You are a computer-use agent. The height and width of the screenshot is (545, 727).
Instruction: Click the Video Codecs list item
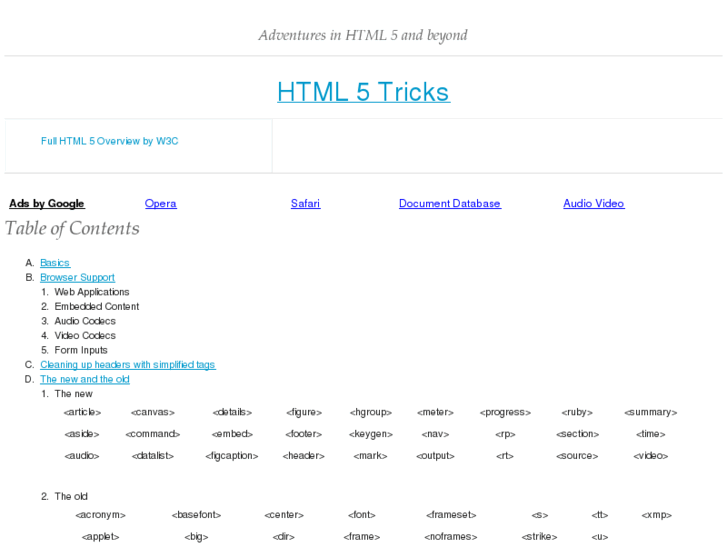(85, 335)
